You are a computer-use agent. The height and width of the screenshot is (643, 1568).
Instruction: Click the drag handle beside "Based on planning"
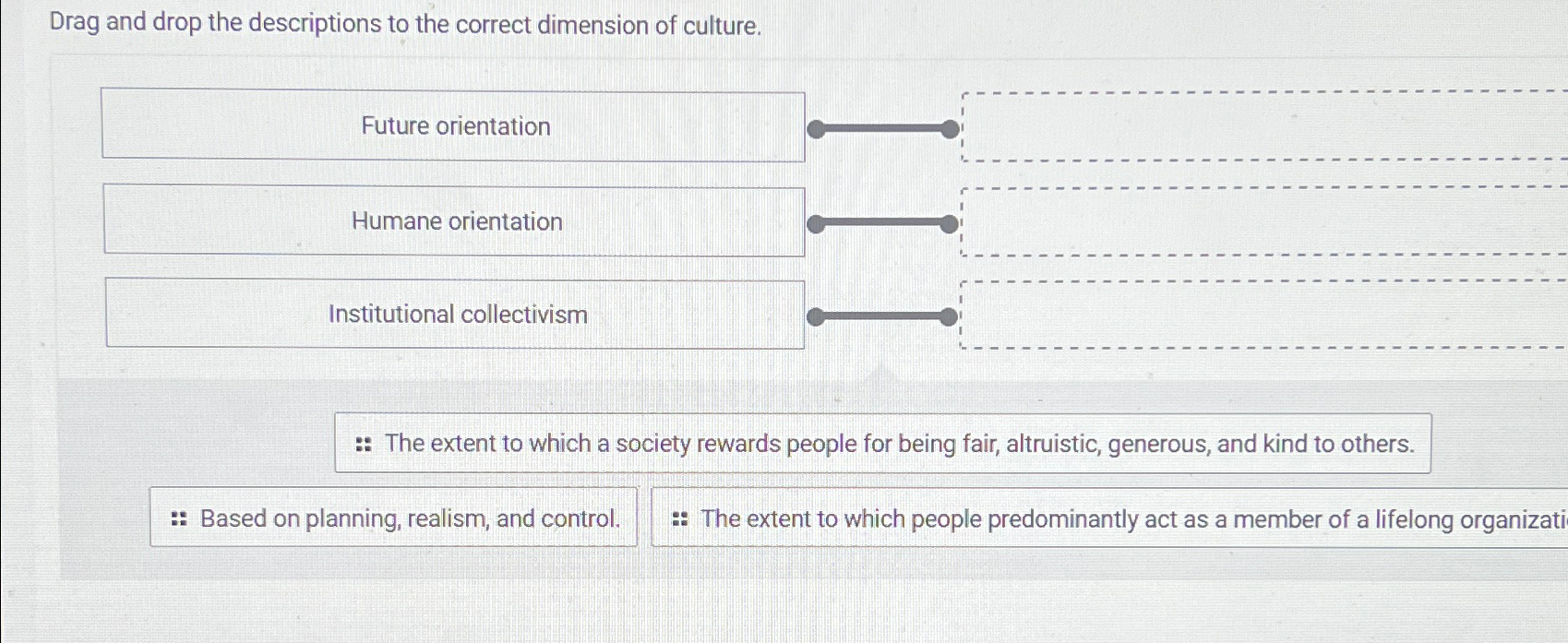click(x=179, y=519)
